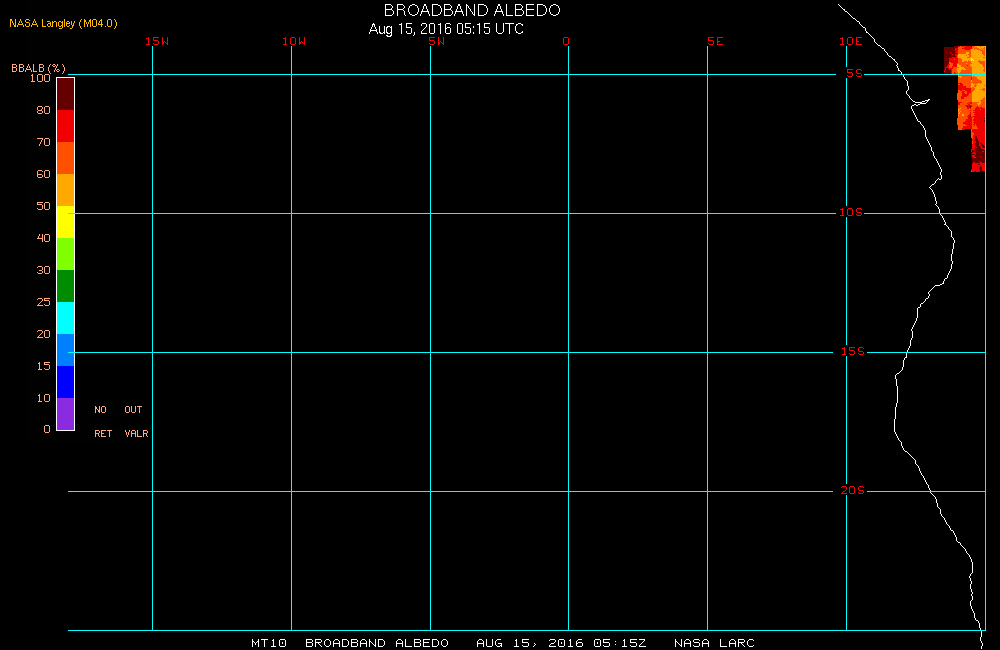This screenshot has height=650, width=1000.
Task: Click the yellow 40-50% color swatch
Action: click(x=66, y=222)
